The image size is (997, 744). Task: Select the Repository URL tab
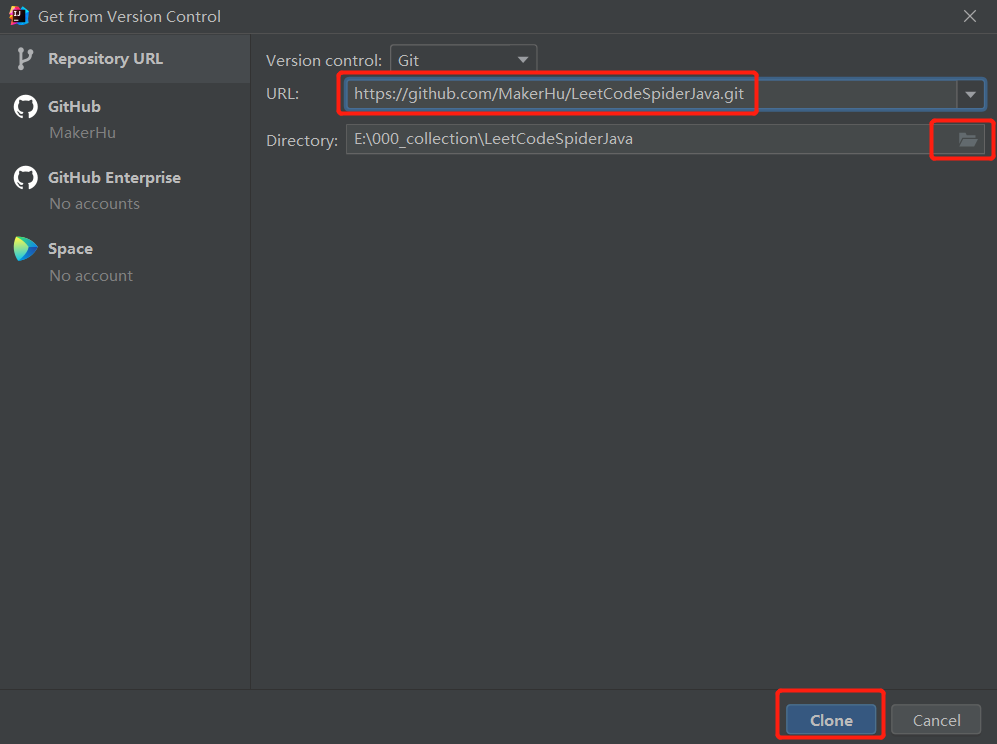(x=125, y=59)
